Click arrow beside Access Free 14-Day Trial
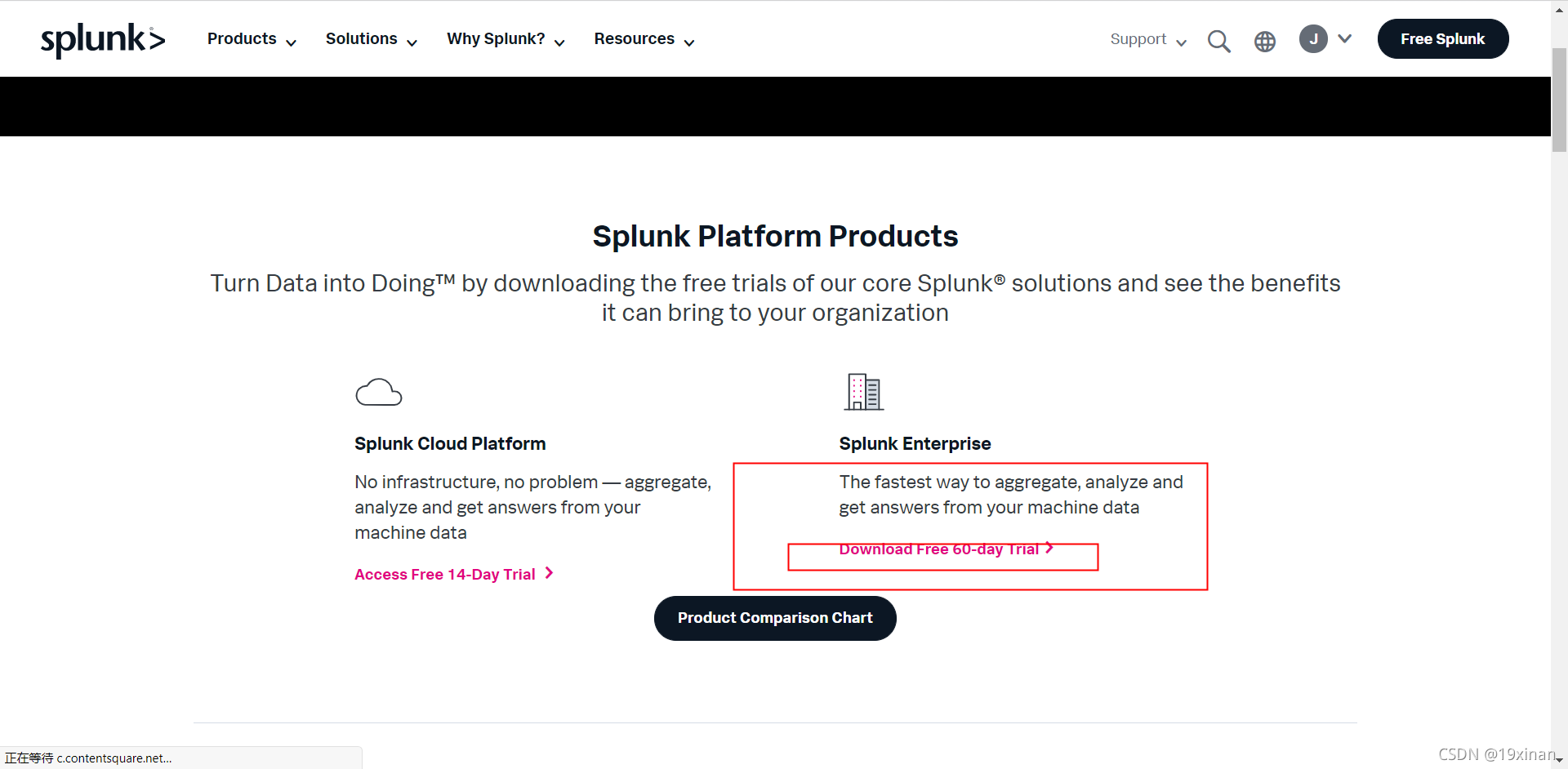Image resolution: width=1568 pixels, height=769 pixels. click(x=550, y=573)
